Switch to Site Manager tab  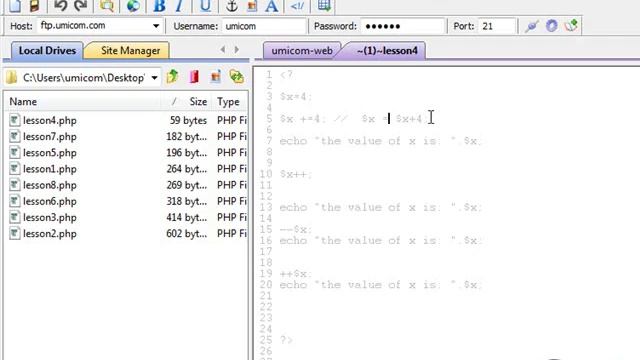(x=130, y=51)
